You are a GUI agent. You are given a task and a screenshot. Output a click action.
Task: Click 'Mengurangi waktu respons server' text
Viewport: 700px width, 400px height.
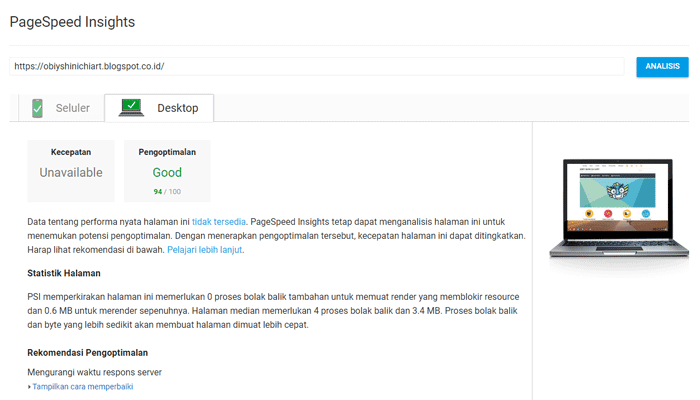(95, 372)
